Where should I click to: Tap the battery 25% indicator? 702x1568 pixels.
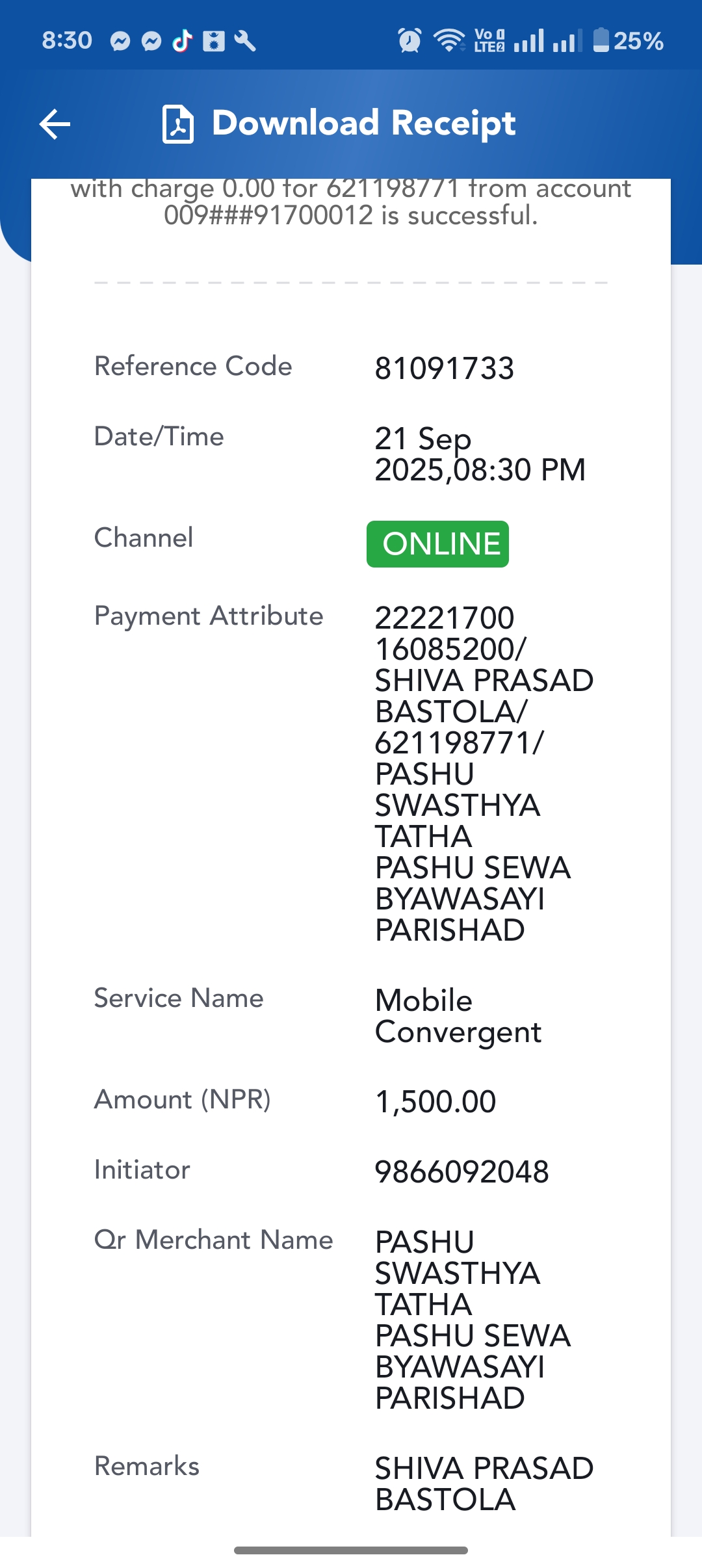[628, 40]
